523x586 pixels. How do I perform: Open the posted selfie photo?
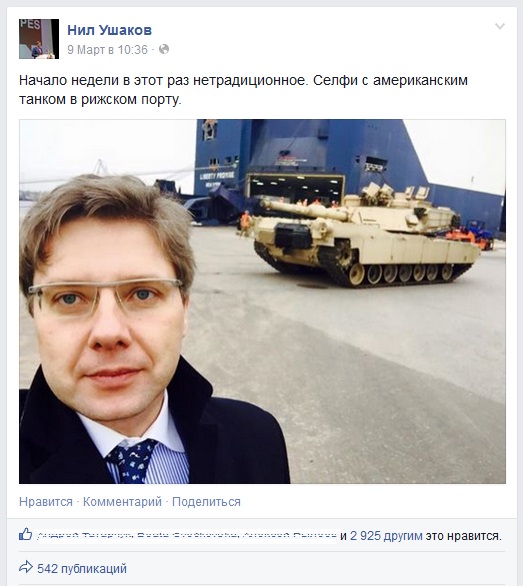(262, 302)
